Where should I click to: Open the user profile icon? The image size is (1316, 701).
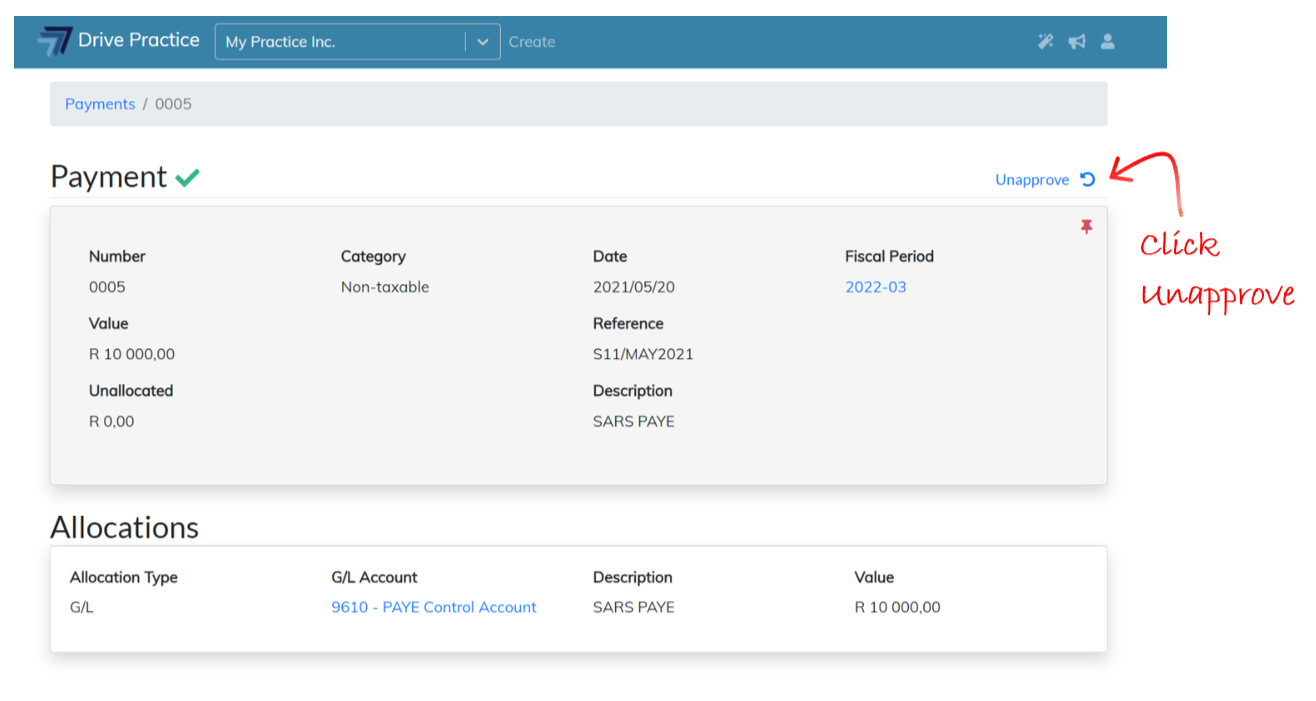point(1107,42)
